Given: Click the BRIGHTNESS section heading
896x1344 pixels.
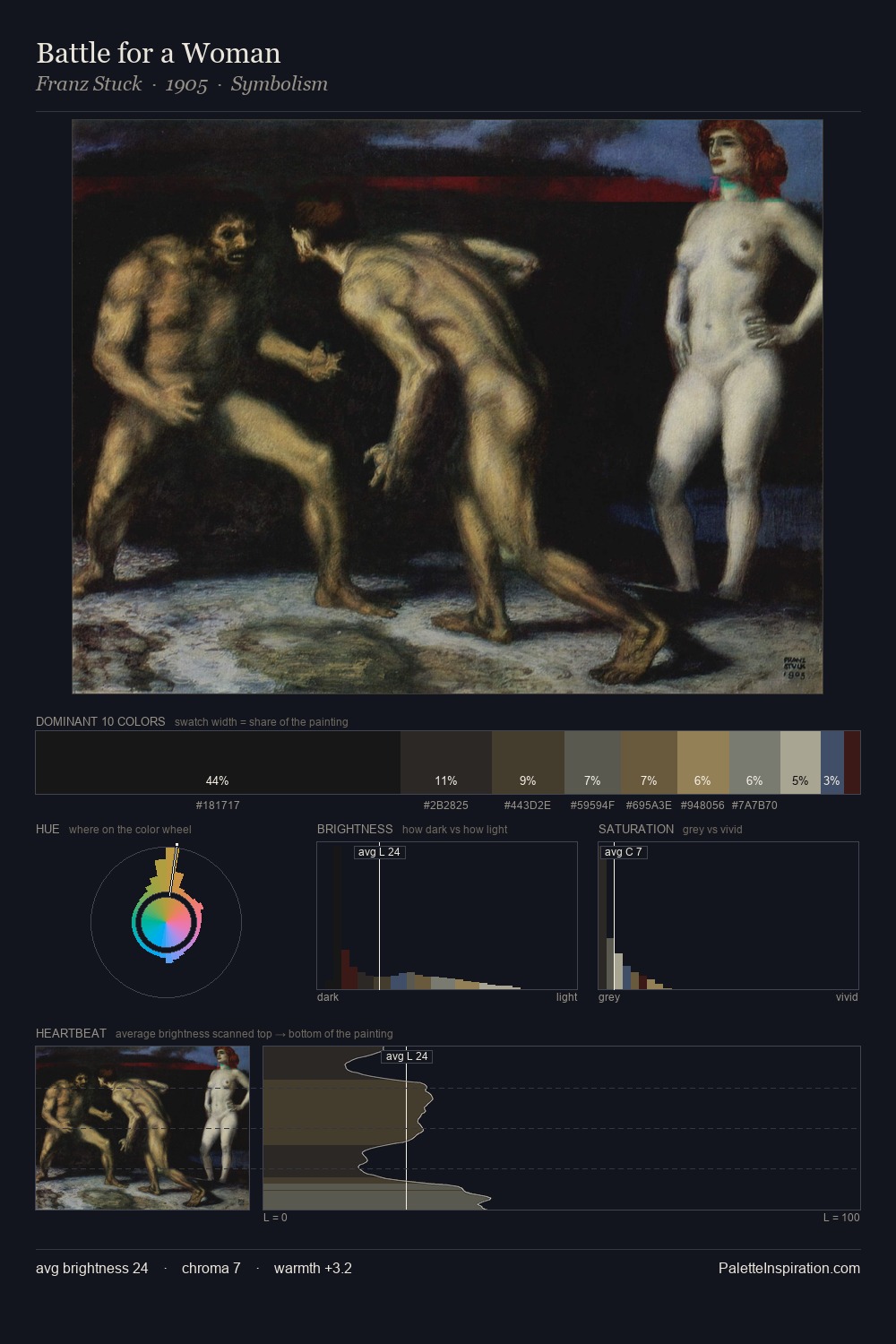Looking at the screenshot, I should click(x=355, y=829).
